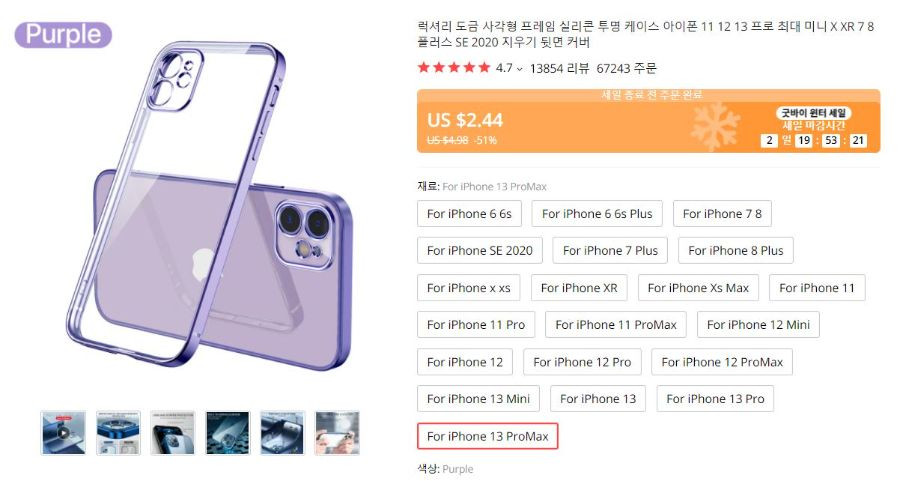
Task: Show the fifth gallery thumbnail
Action: [282, 433]
